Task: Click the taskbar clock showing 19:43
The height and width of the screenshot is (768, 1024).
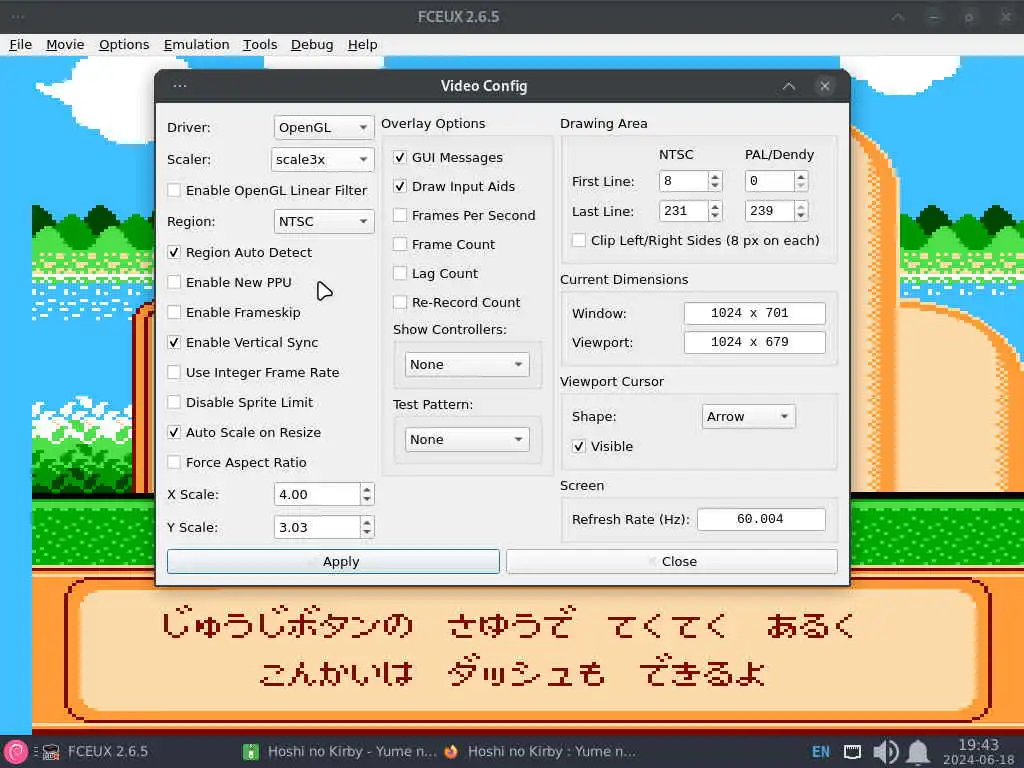Action: [x=978, y=752]
